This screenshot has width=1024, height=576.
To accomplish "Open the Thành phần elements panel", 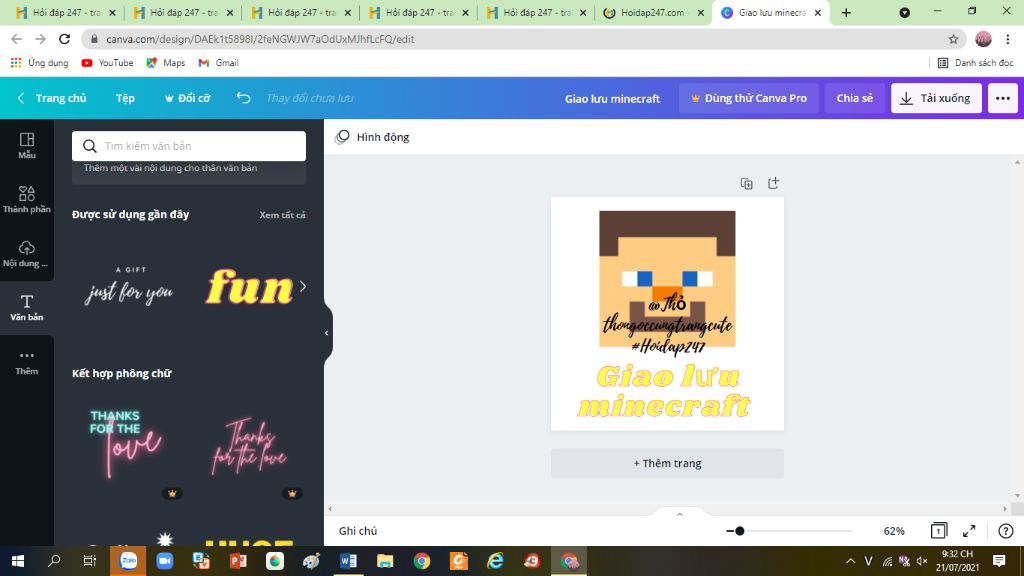I will click(27, 199).
